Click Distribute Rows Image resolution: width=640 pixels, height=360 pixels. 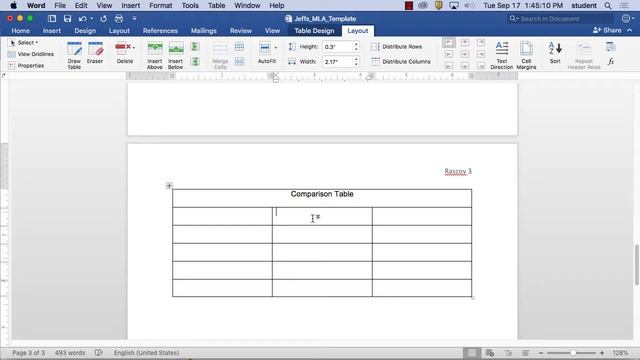tap(396, 47)
